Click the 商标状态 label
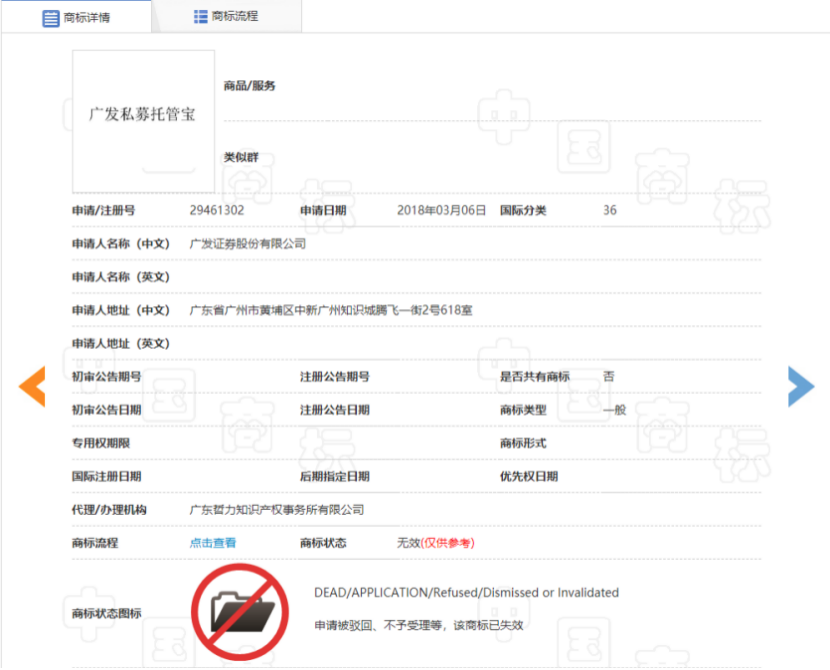 pyautogui.click(x=323, y=543)
